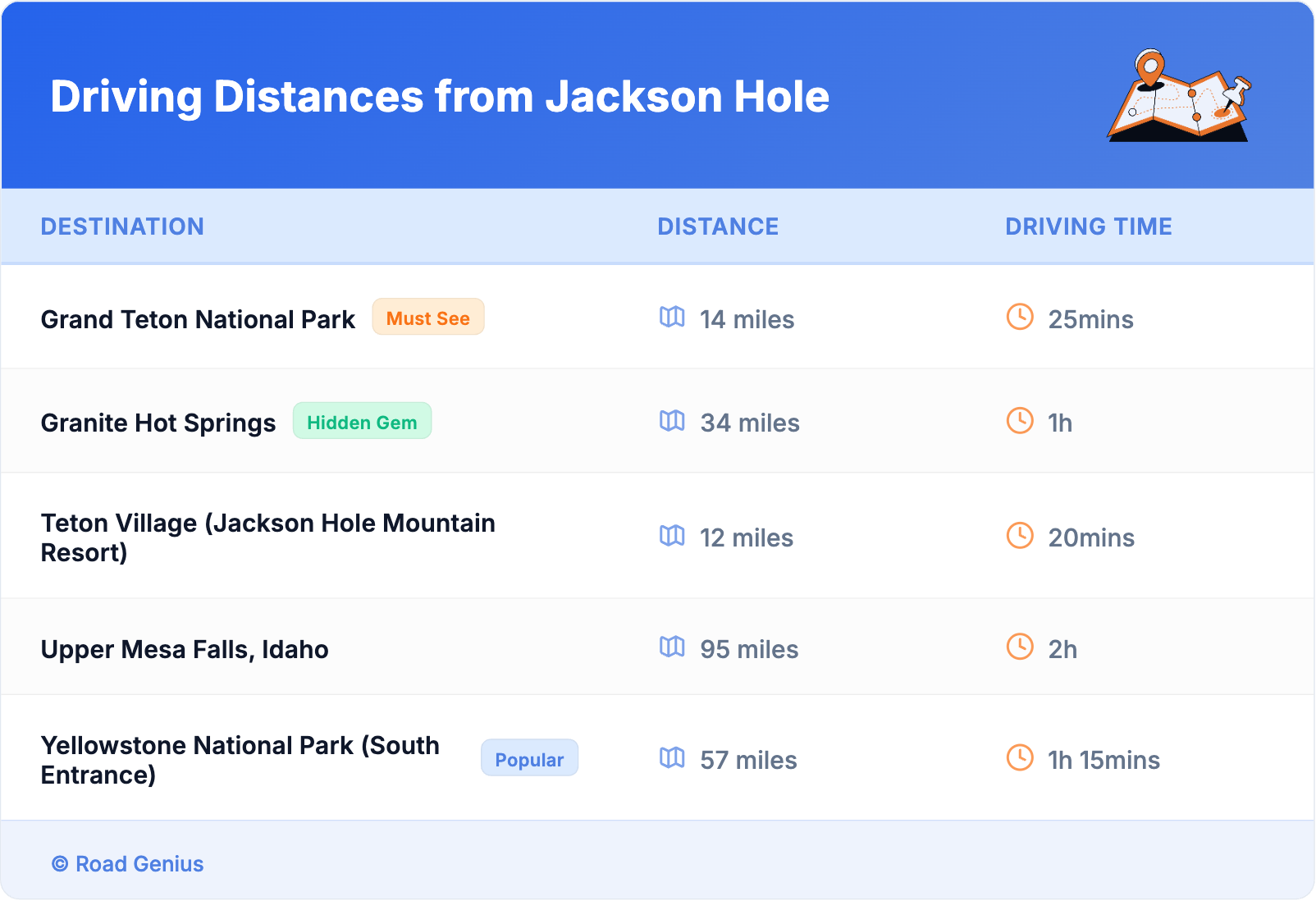This screenshot has width=1316, height=901.
Task: Click the map illustration in the header
Action: [1179, 97]
